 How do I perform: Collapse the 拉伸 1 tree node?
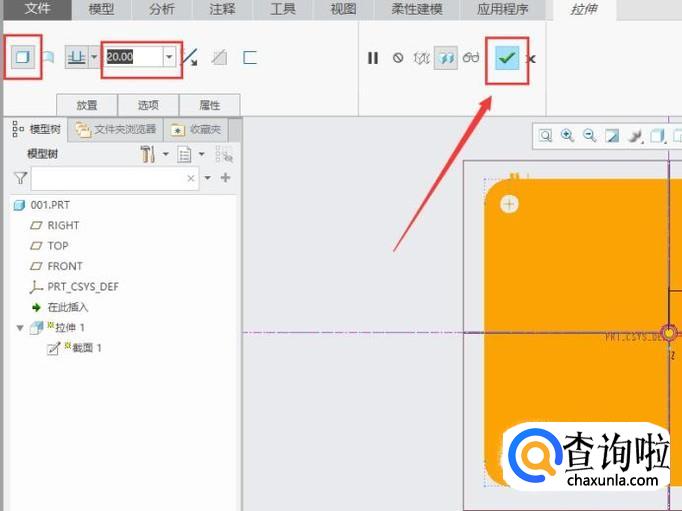coord(20,328)
